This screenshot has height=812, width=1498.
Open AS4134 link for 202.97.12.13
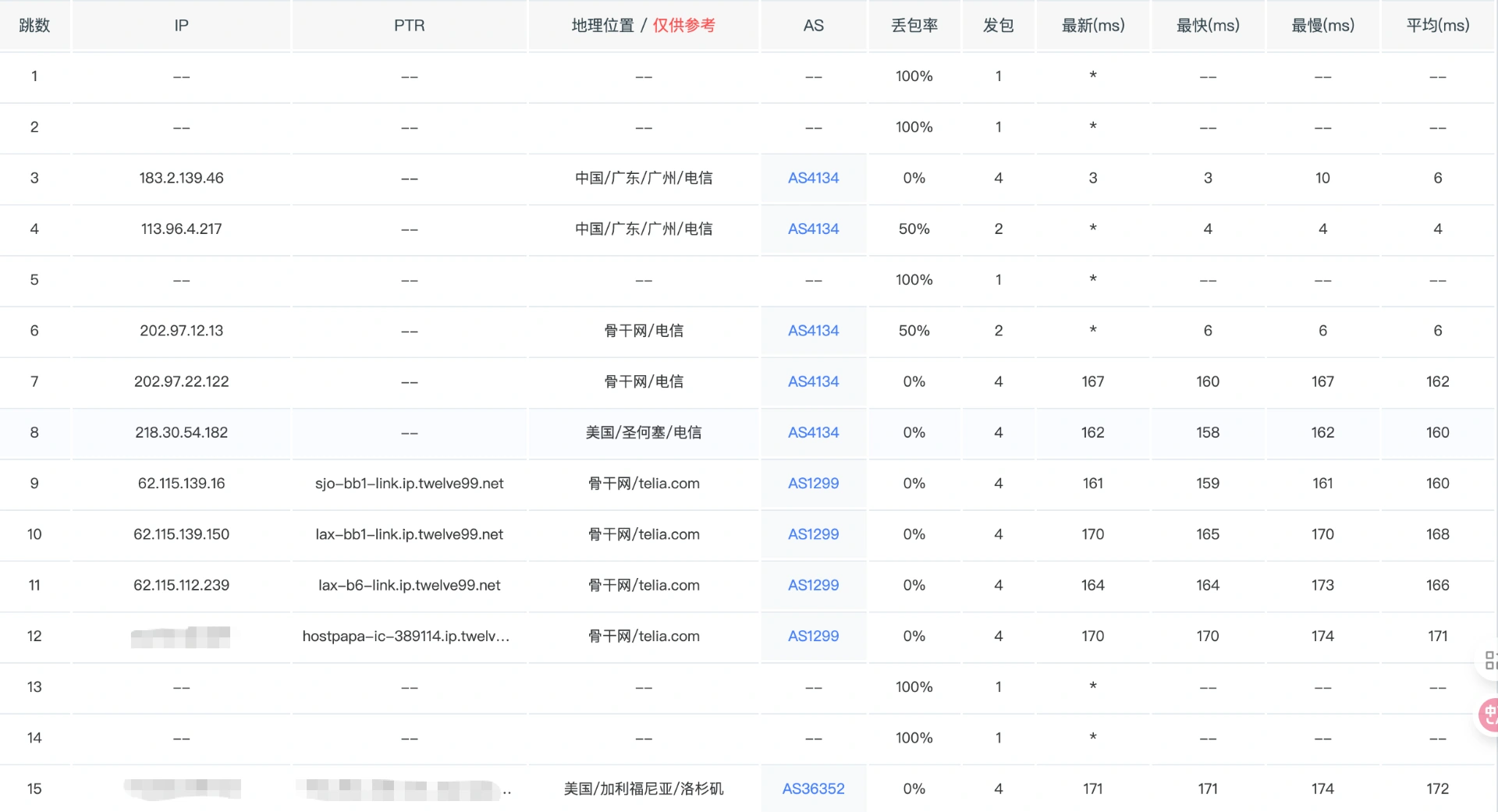813,331
